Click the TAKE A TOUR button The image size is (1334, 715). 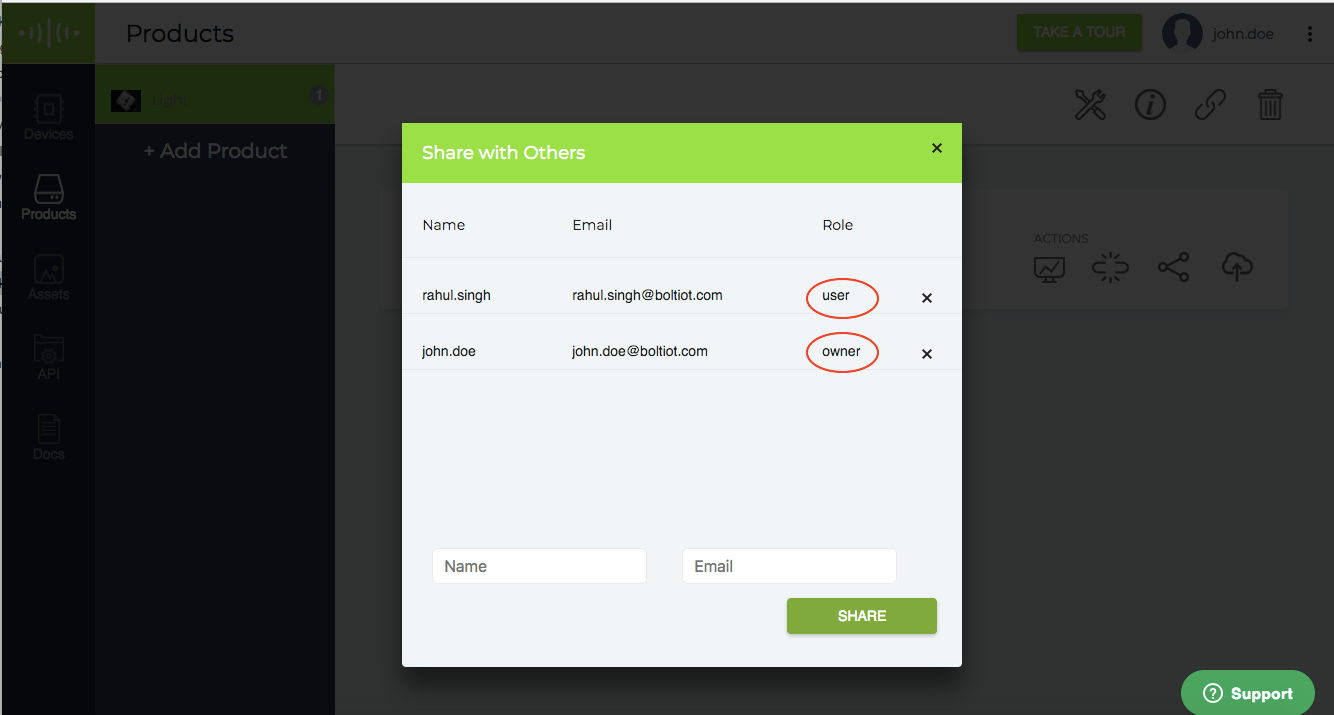[x=1079, y=32]
